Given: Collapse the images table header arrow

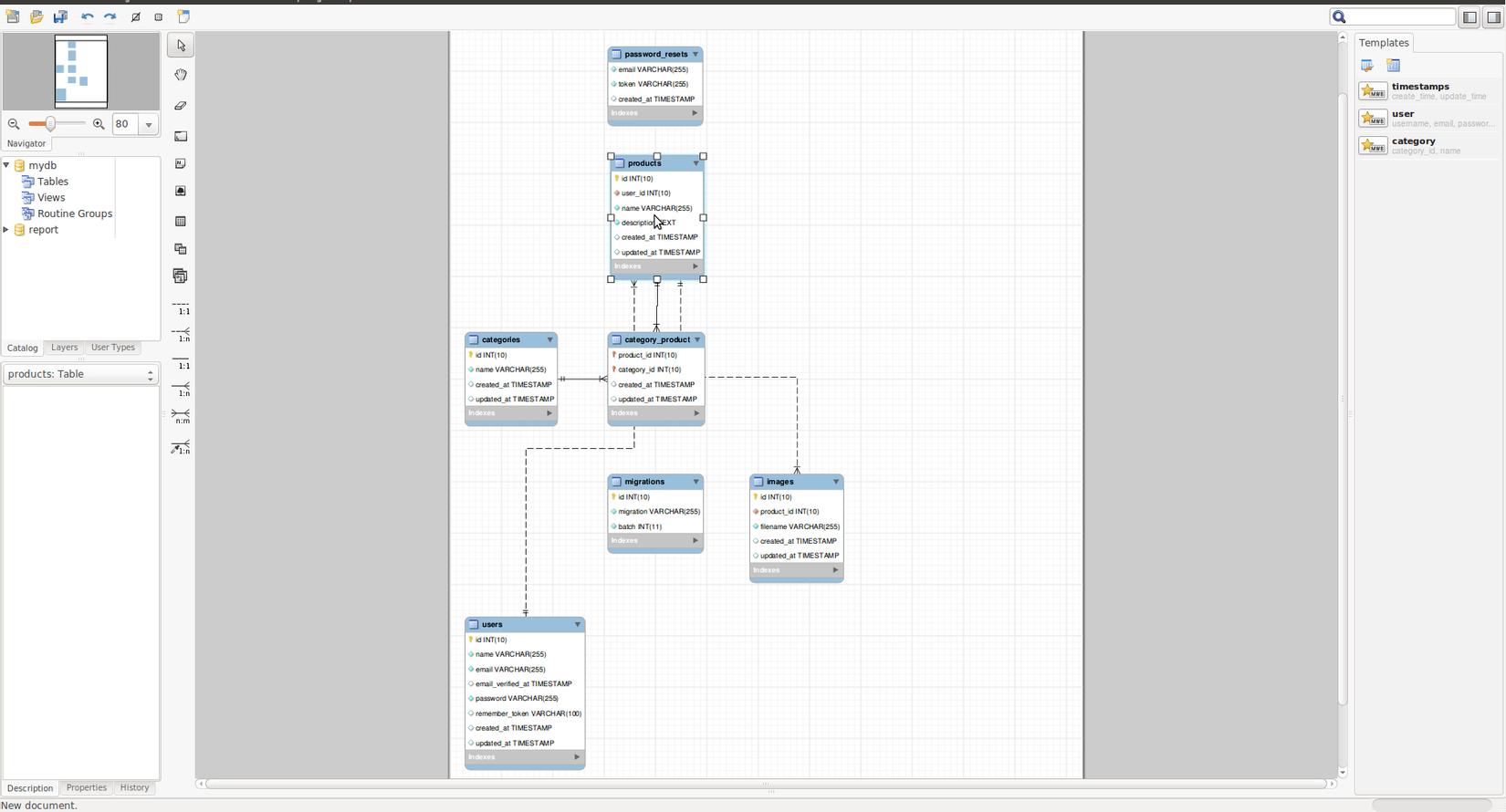Looking at the screenshot, I should click(x=836, y=482).
